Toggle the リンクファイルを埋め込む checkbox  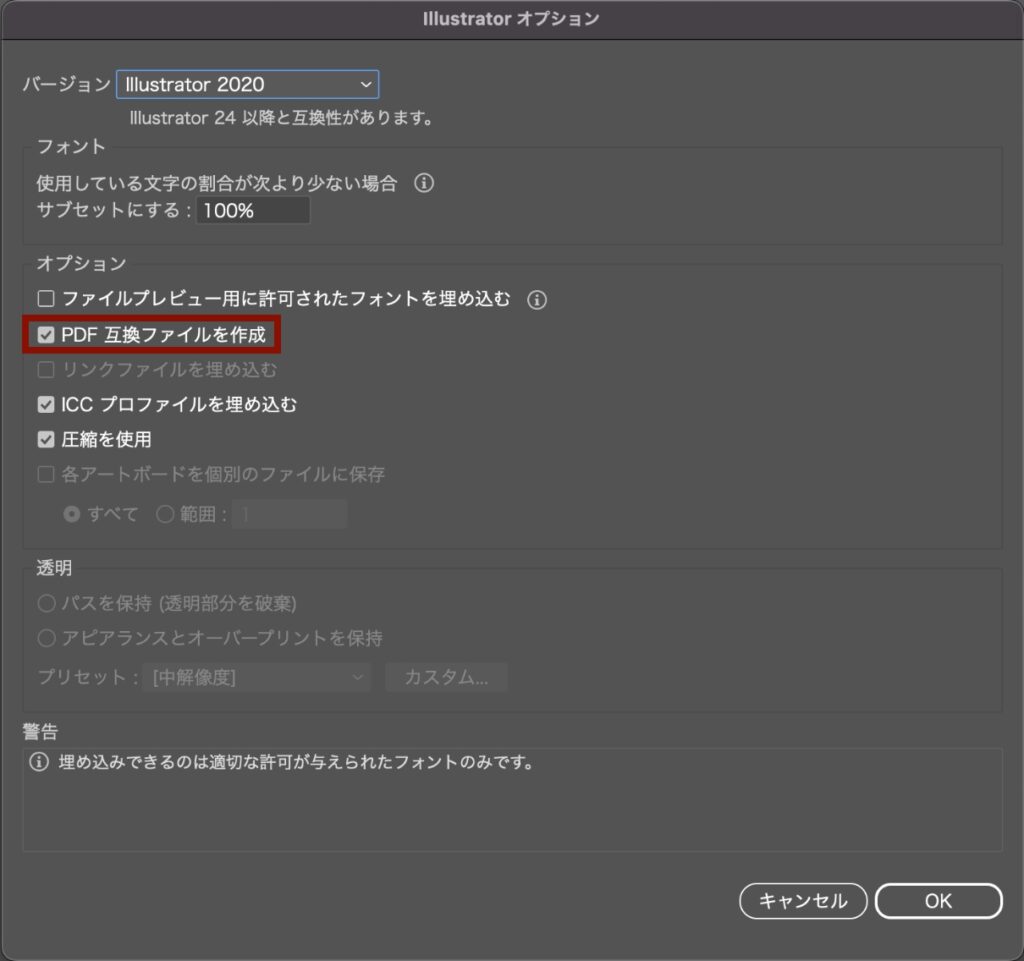click(45, 370)
